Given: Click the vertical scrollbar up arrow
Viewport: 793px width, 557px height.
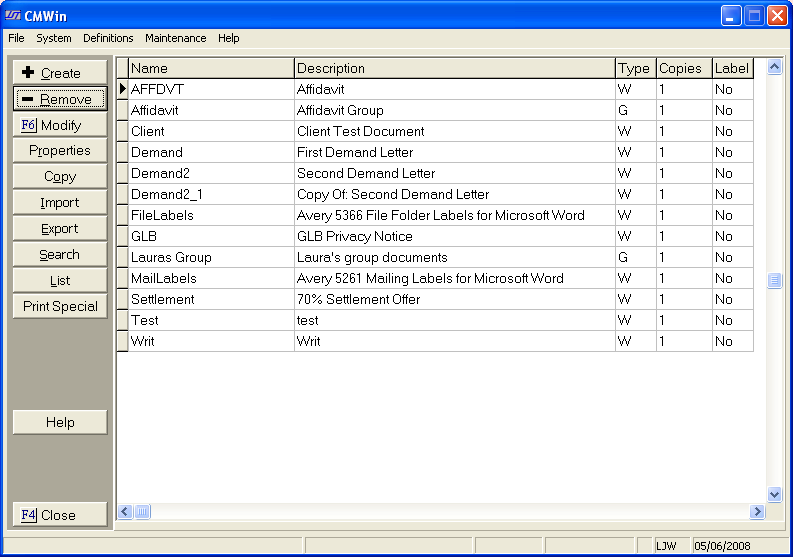Looking at the screenshot, I should (x=774, y=68).
